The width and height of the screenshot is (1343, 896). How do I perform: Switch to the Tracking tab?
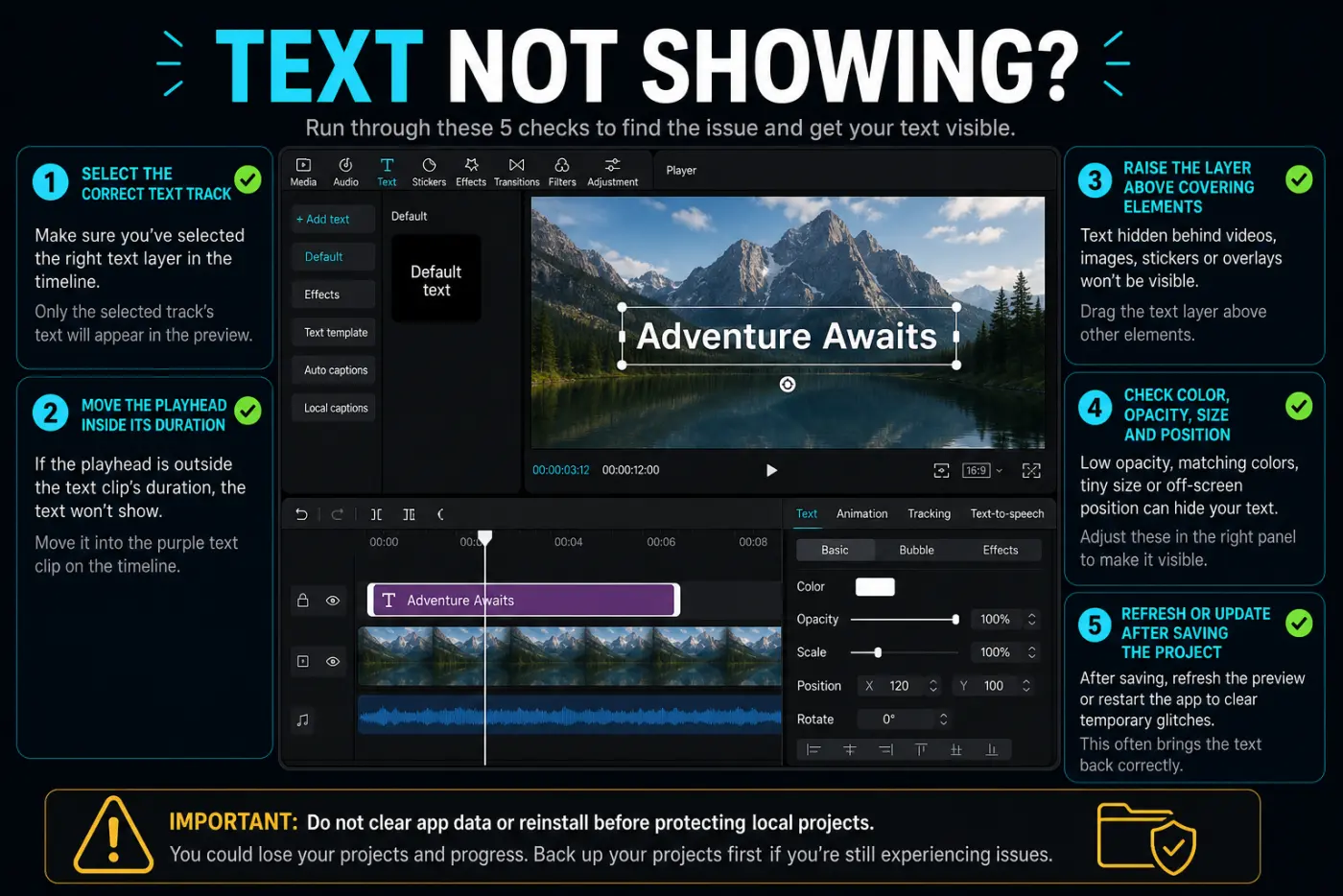[x=929, y=513]
